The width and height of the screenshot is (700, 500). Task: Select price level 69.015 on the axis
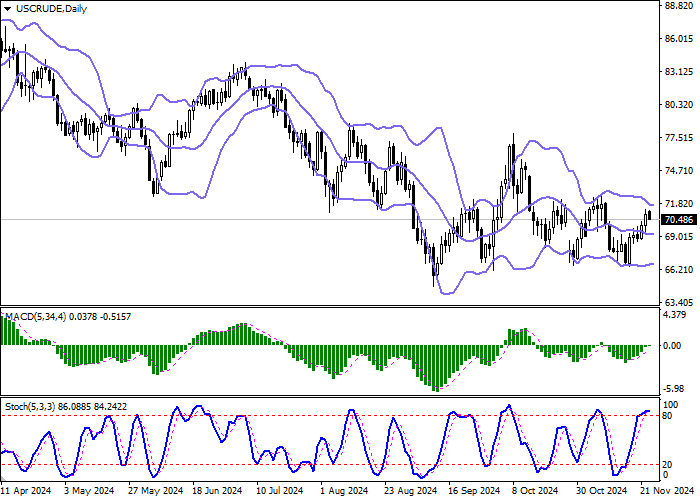point(679,237)
